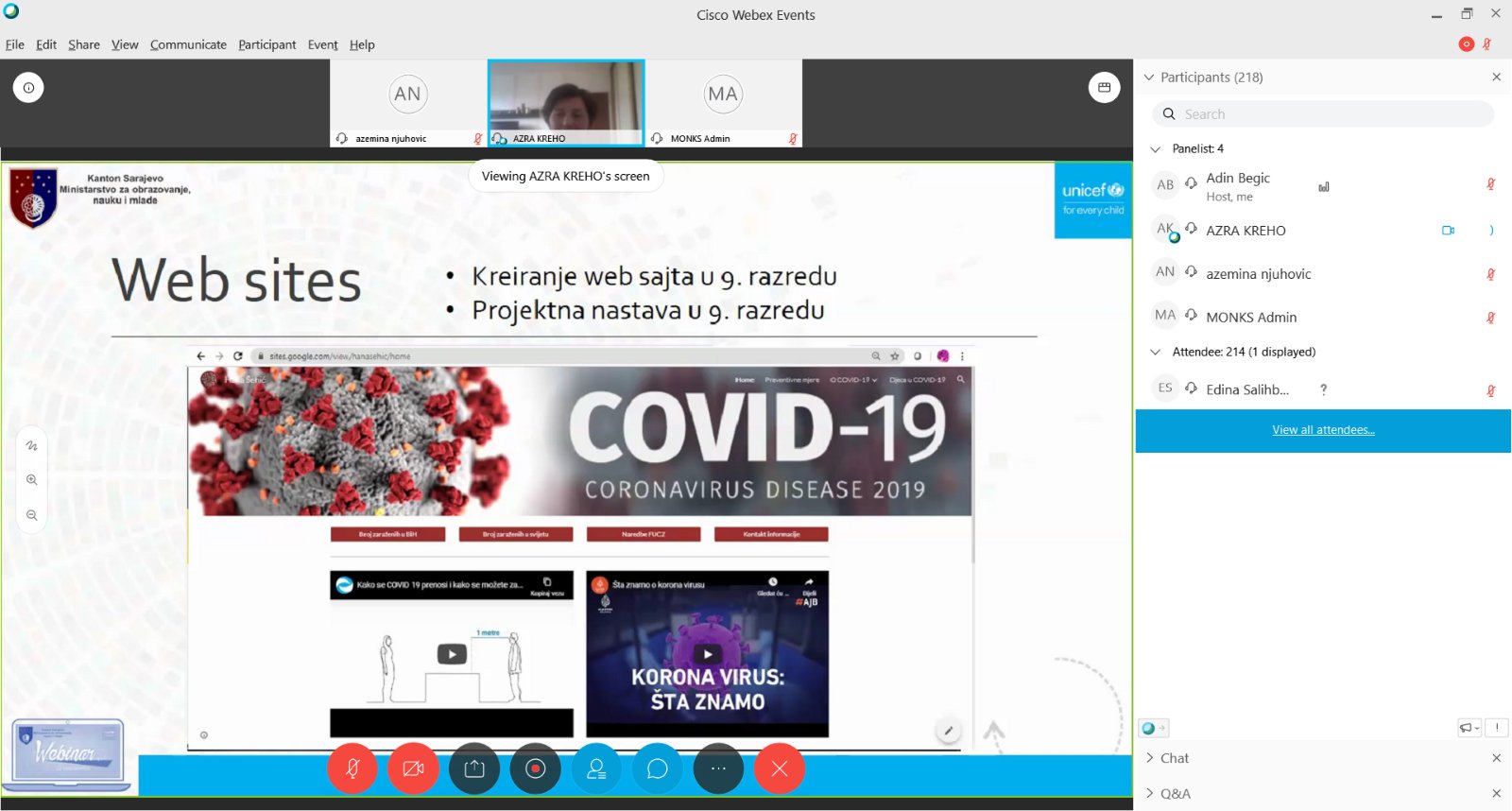This screenshot has width=1512, height=811.
Task: Expand the Q&A panel
Action: (1175, 794)
